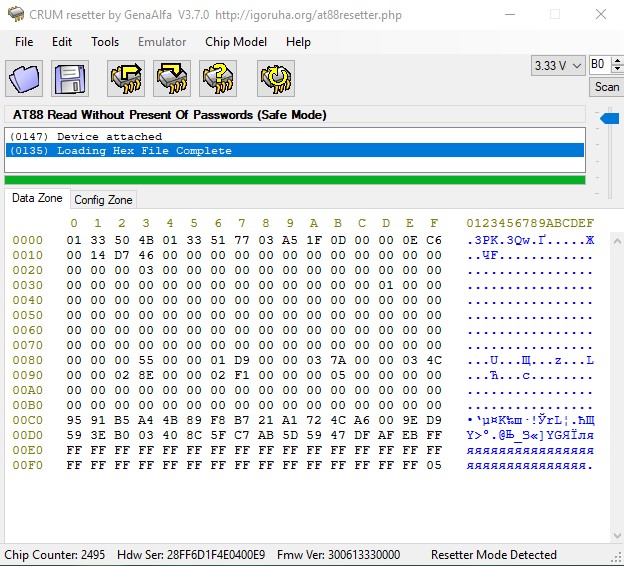The width and height of the screenshot is (624, 566).
Task: Open the File menu
Action: (24, 42)
